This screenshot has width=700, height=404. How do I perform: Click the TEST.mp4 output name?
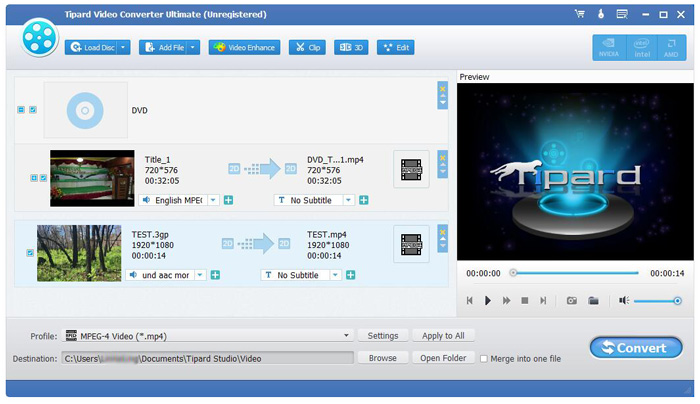click(x=327, y=234)
